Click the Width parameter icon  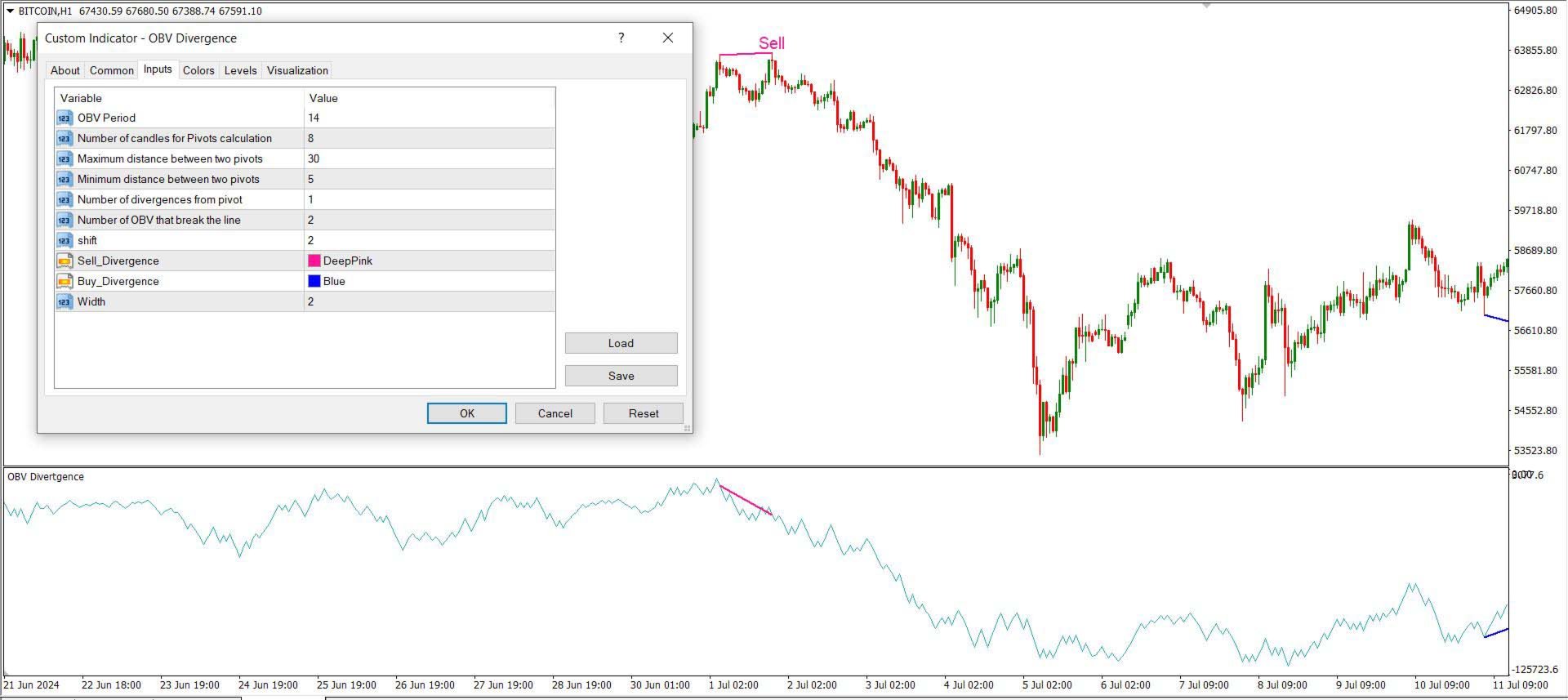tap(65, 301)
